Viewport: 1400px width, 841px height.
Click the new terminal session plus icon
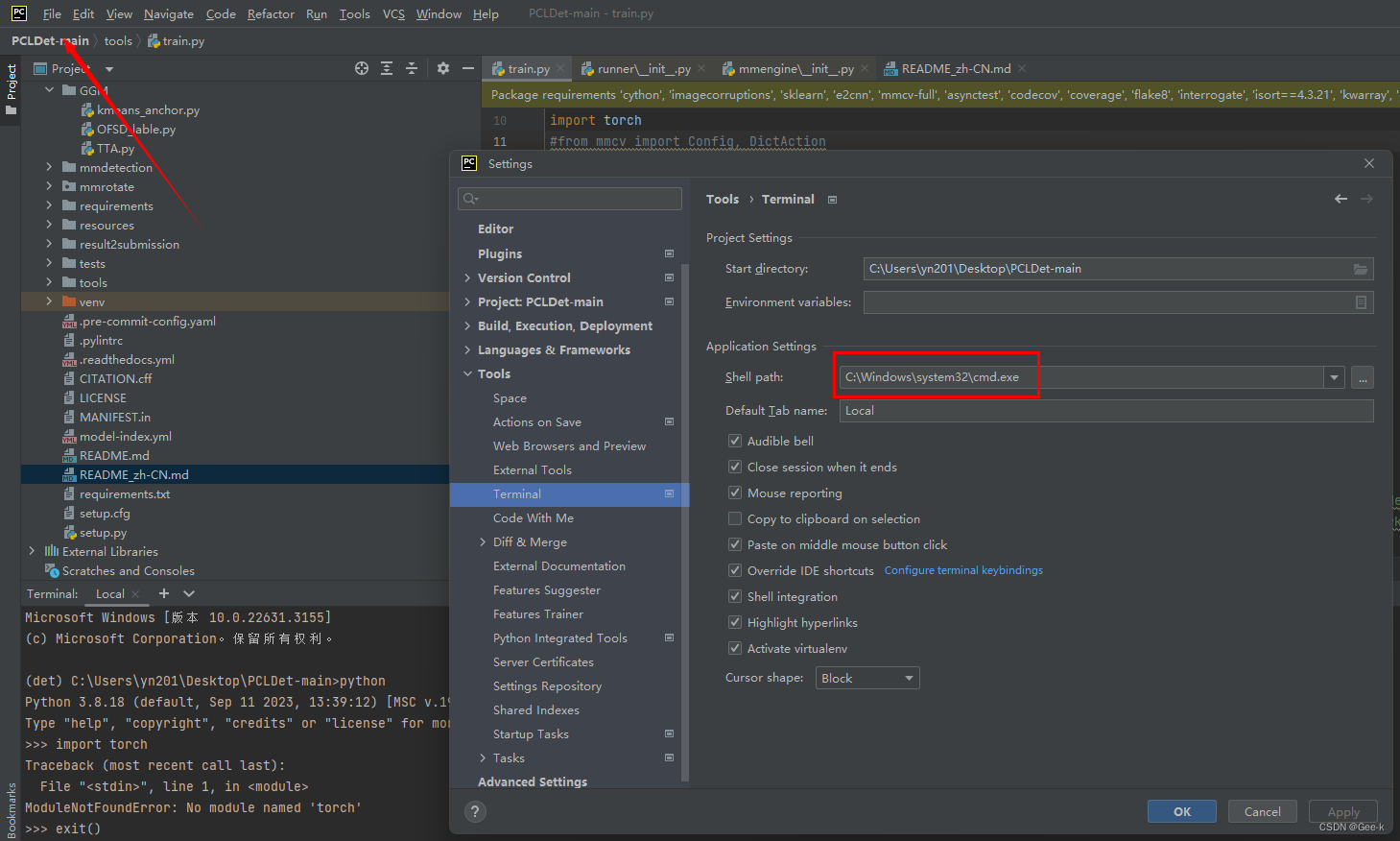click(x=163, y=593)
